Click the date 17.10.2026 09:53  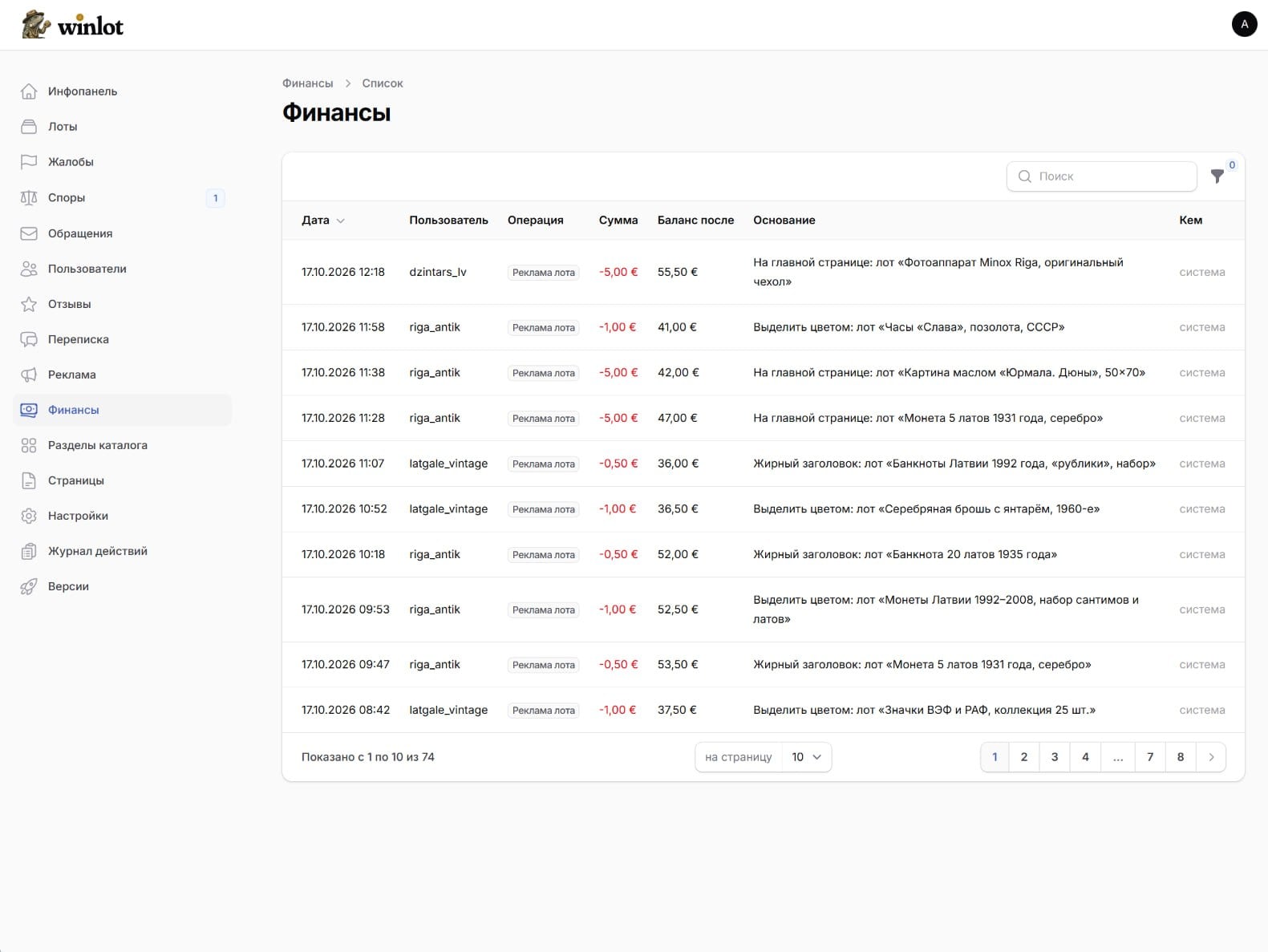tap(346, 610)
